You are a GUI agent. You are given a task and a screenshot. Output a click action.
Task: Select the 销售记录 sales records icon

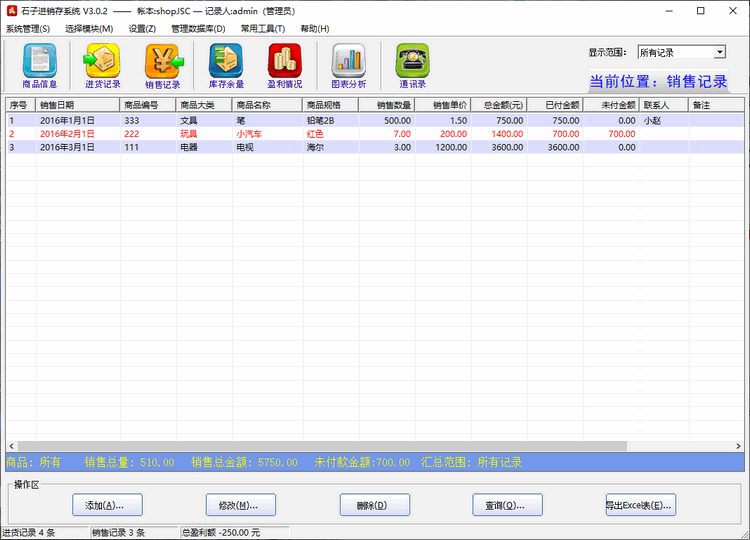[162, 65]
